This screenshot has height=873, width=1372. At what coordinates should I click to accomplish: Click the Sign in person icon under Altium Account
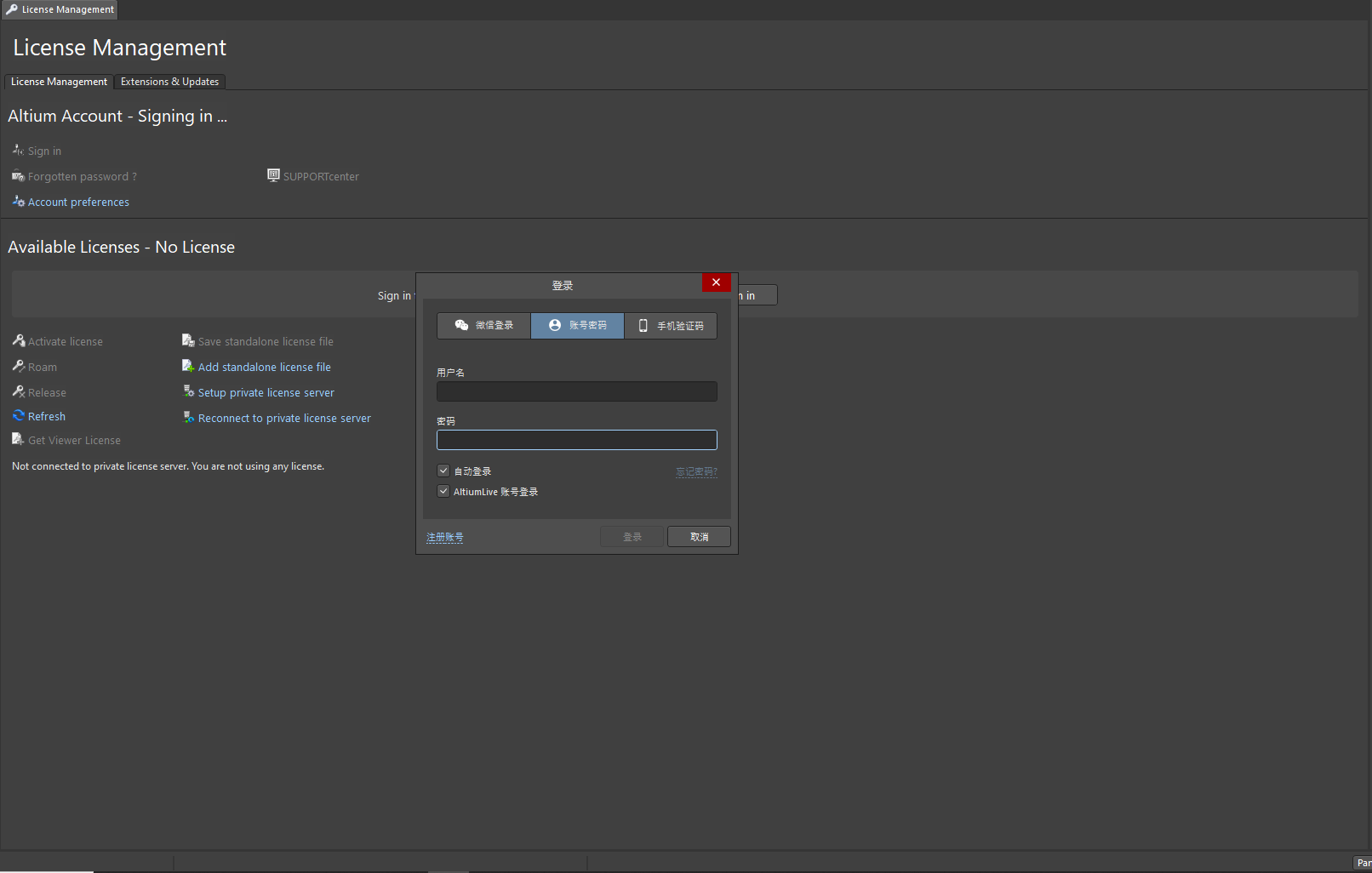point(18,150)
